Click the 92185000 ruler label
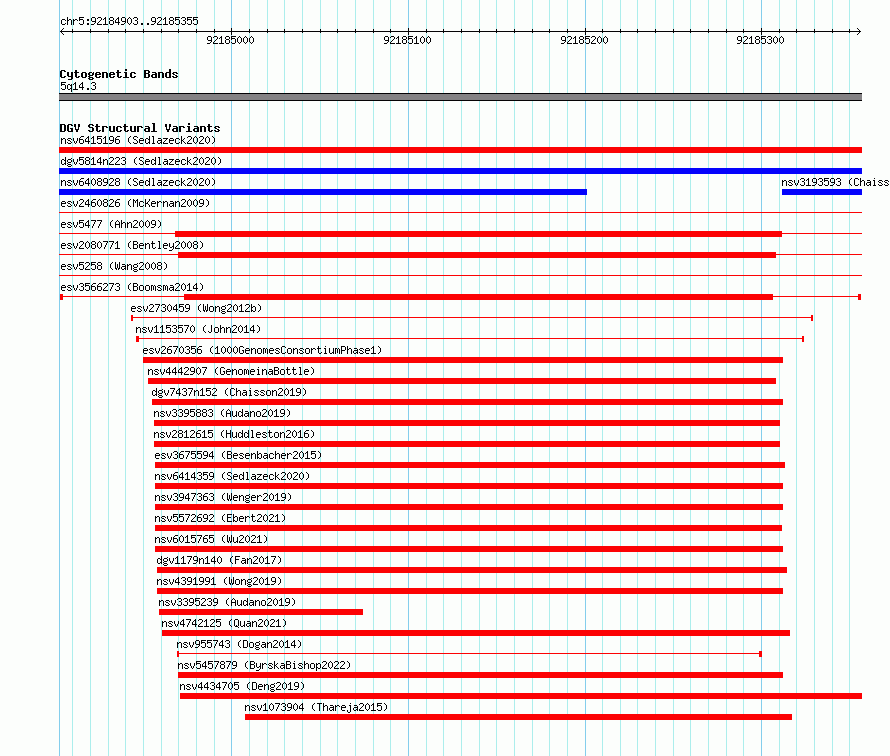 coord(230,40)
